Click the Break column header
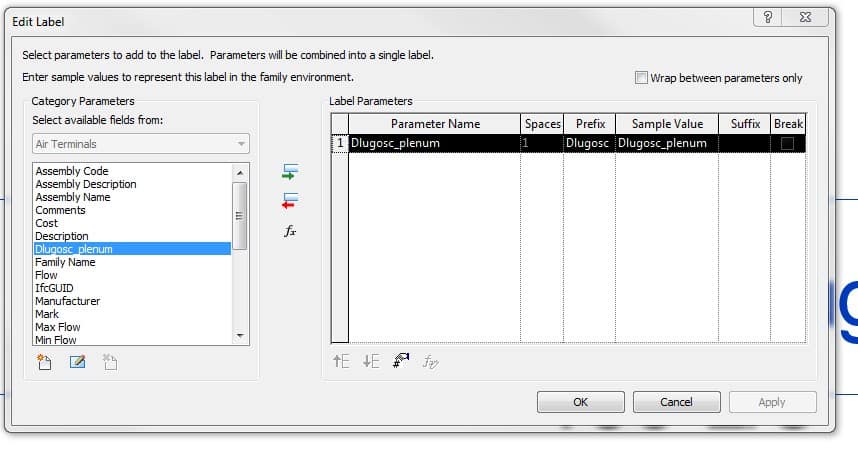Viewport: 858px width, 452px height. pos(788,124)
